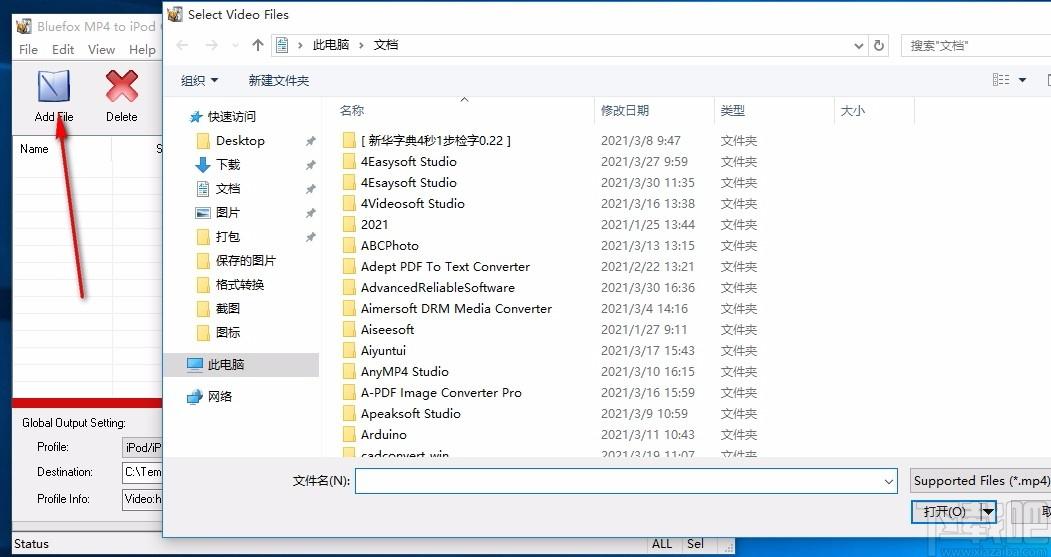Image resolution: width=1051 pixels, height=557 pixels.
Task: Open Profile dropdown in Bluefox window
Action: click(142, 447)
